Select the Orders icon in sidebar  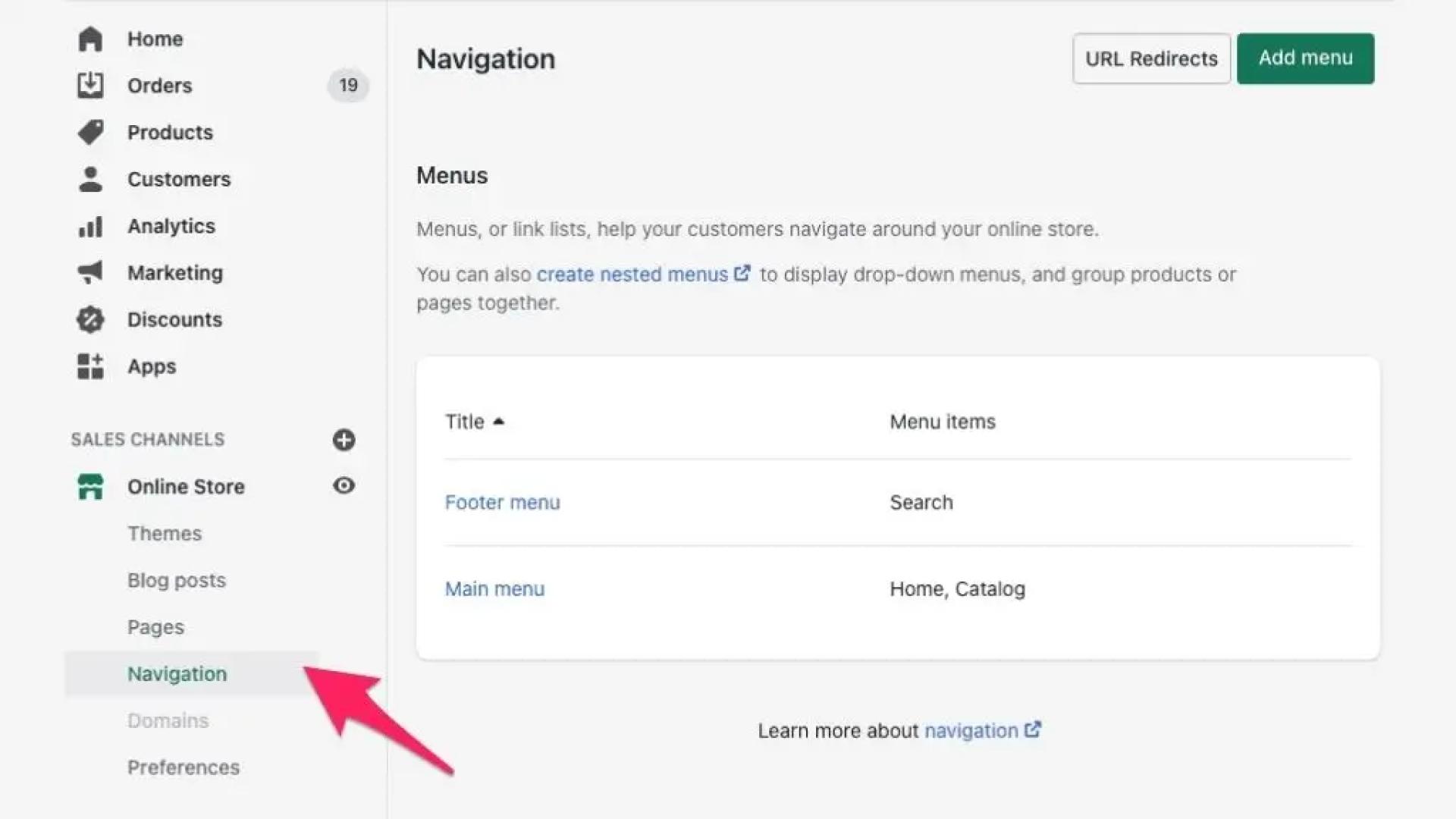click(90, 85)
